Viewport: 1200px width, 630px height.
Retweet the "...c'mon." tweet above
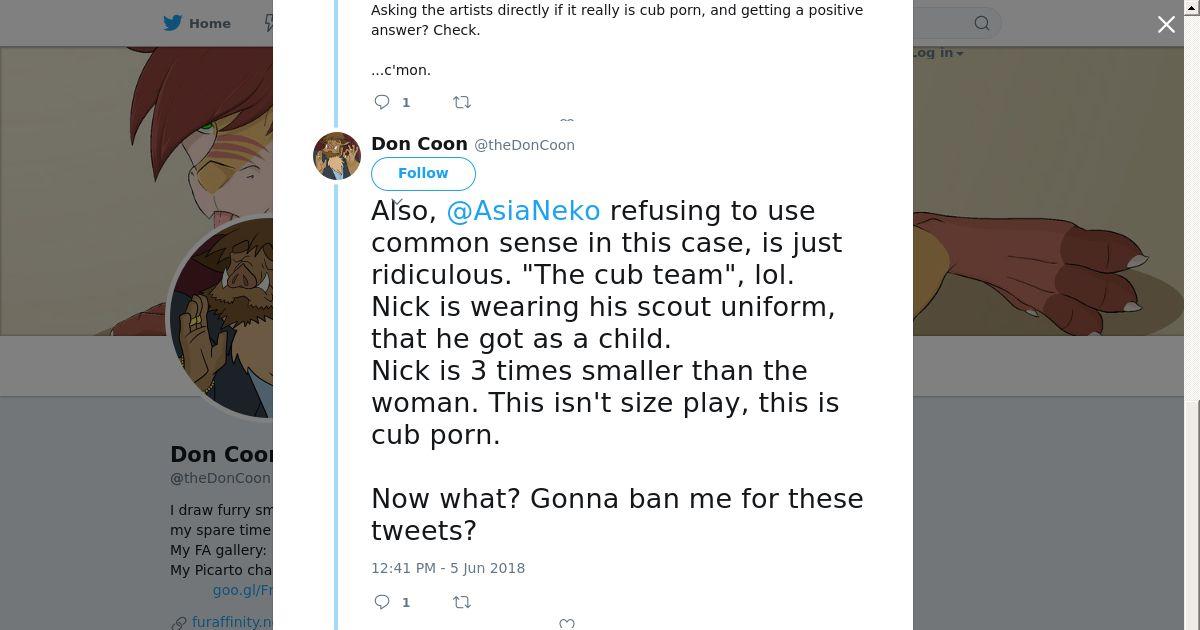pos(462,102)
